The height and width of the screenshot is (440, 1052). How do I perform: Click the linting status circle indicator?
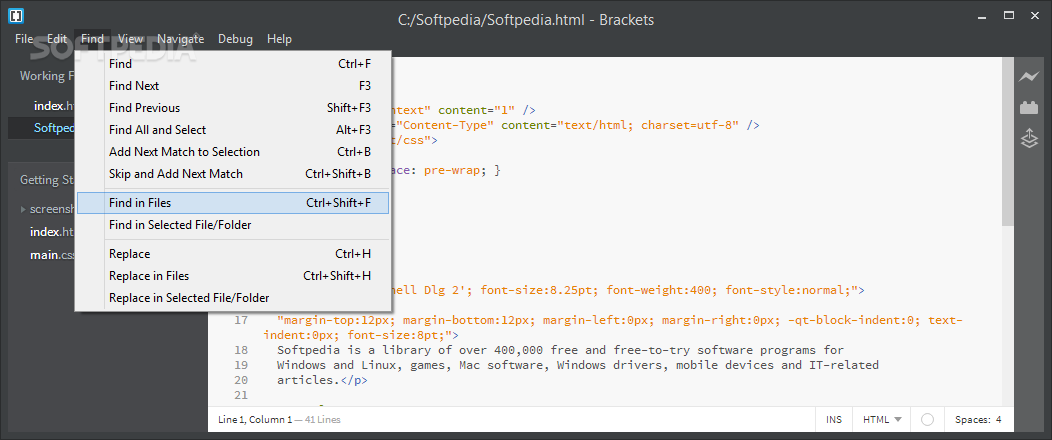927,420
